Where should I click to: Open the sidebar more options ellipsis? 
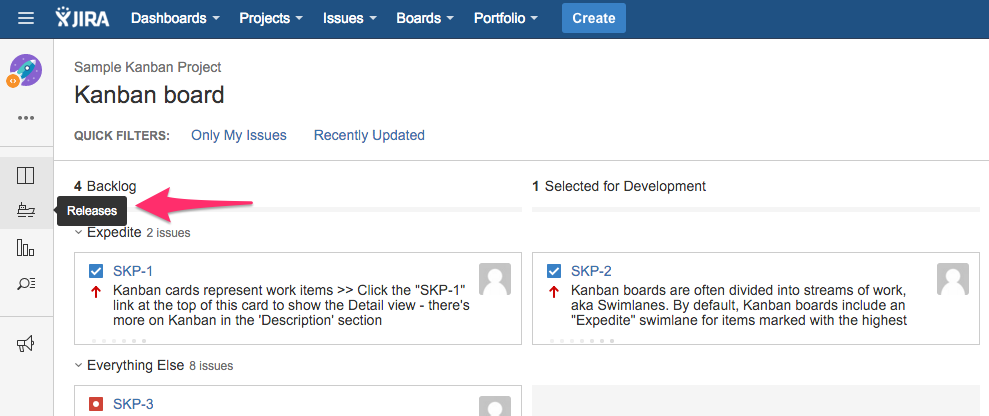[26, 118]
